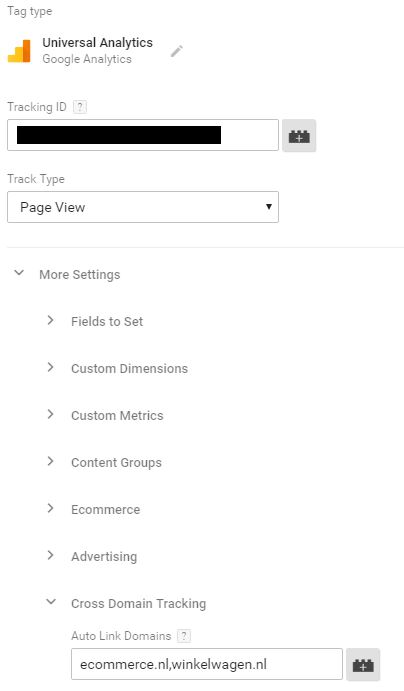
Task: Open variable picker beside Auto Link Domains
Action: pyautogui.click(x=363, y=665)
